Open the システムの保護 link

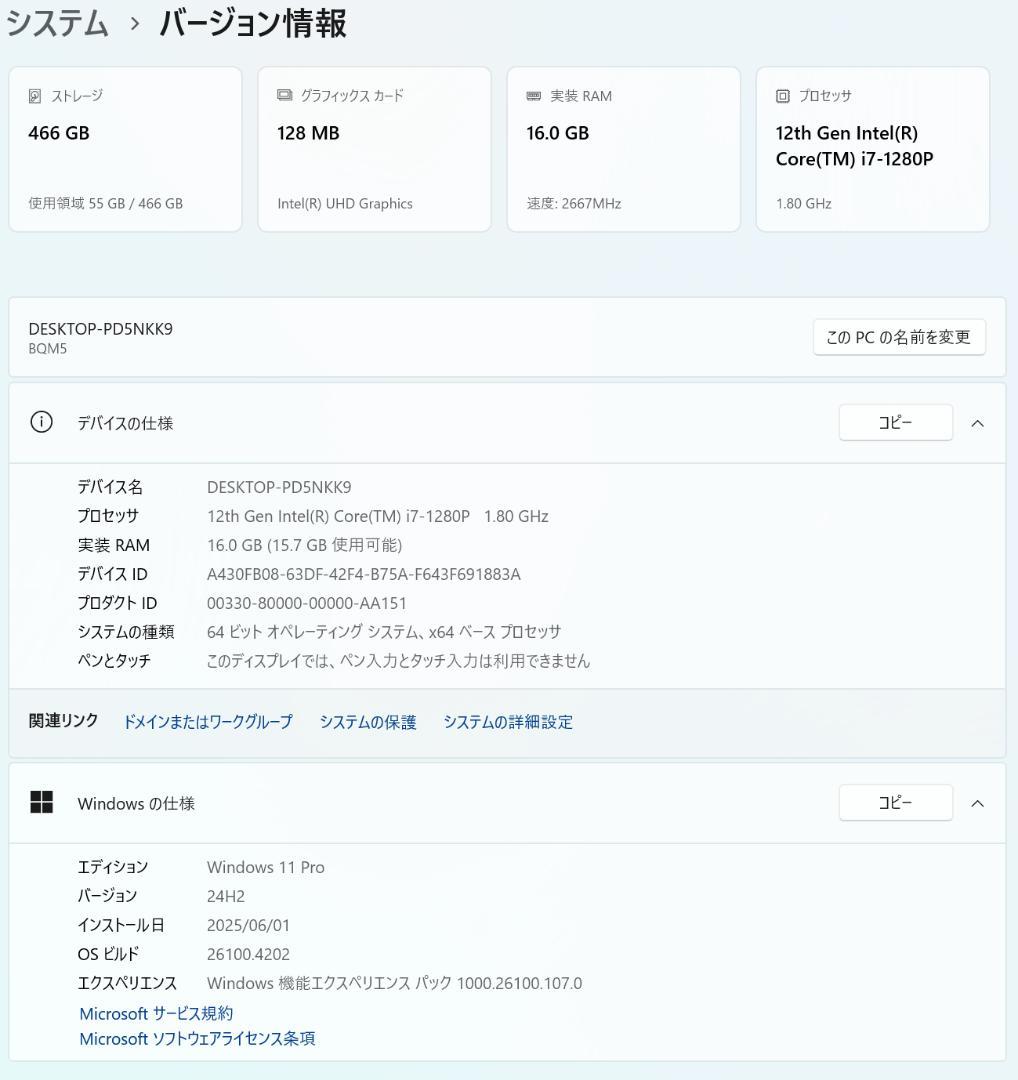(x=368, y=722)
